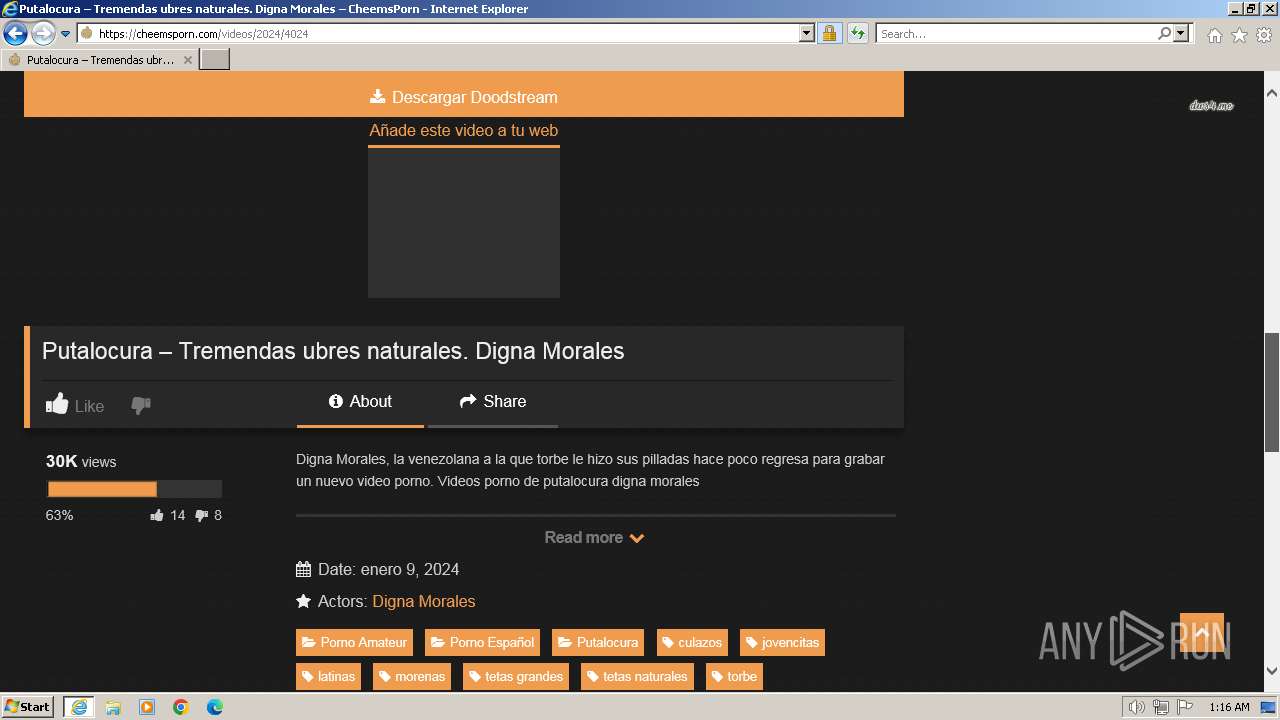The image size is (1280, 720).
Task: Open a new tab button
Action: pyautogui.click(x=215, y=60)
